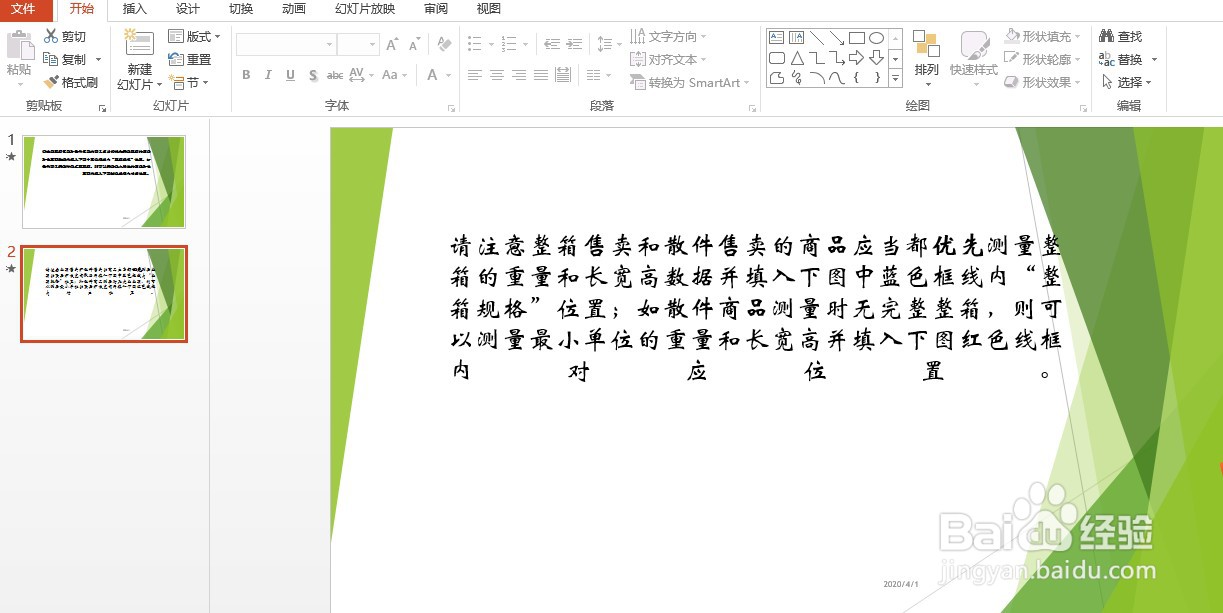This screenshot has height=613, width=1223.
Task: Switch to the Design (设计) tab
Action: click(x=187, y=9)
